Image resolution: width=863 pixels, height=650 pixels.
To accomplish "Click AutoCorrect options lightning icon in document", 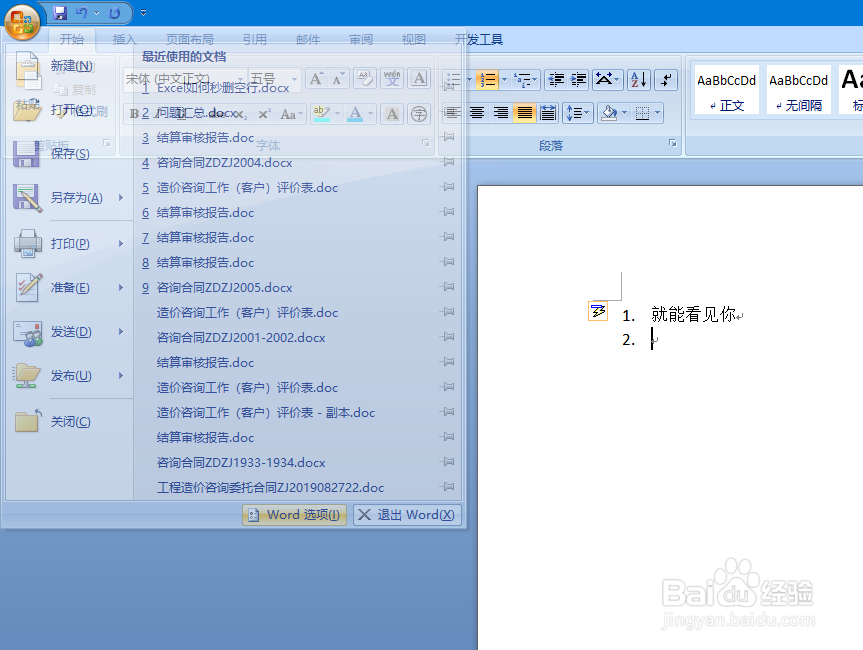I will [x=598, y=312].
